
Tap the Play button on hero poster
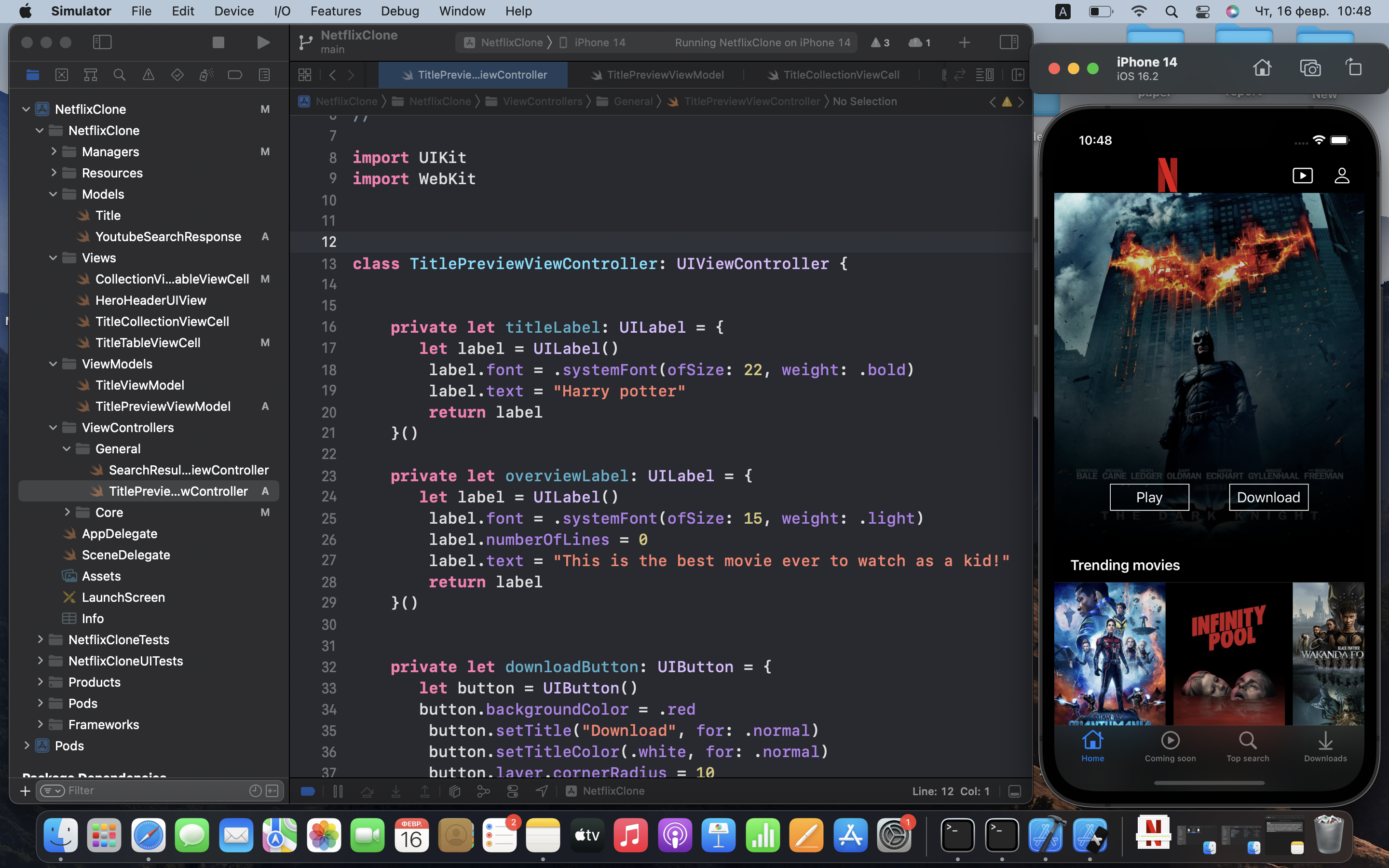(1149, 497)
